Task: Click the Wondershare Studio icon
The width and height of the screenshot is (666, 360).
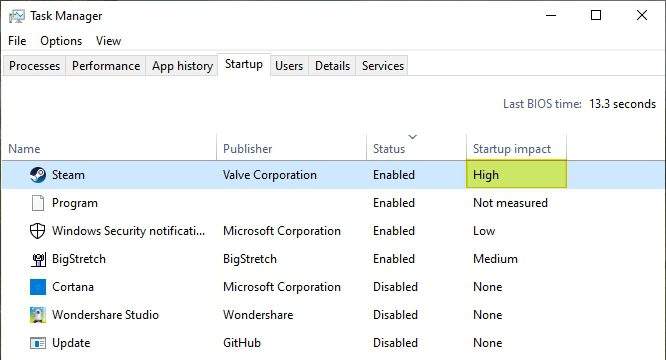Action: point(38,315)
